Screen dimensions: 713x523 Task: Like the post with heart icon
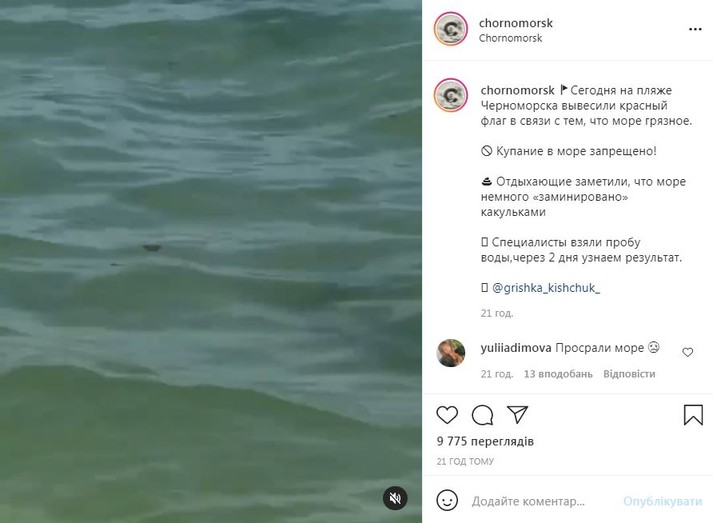pos(447,415)
